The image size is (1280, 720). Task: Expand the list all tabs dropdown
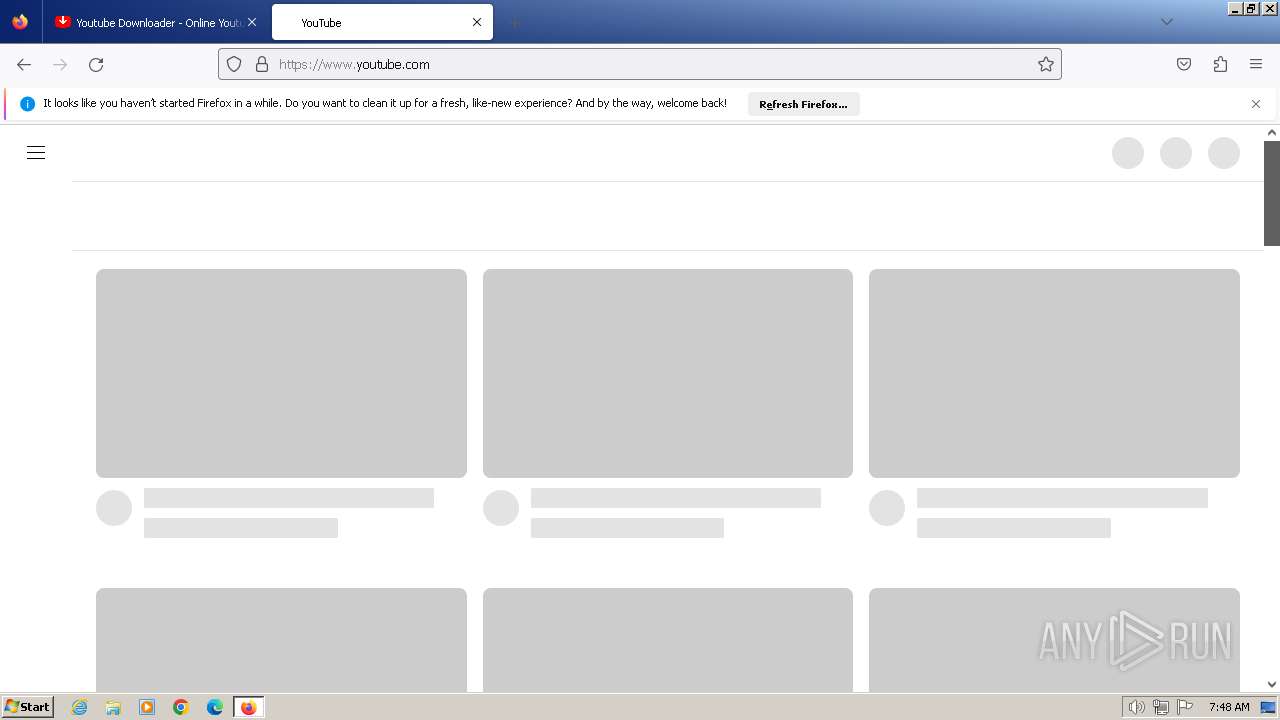[1167, 22]
